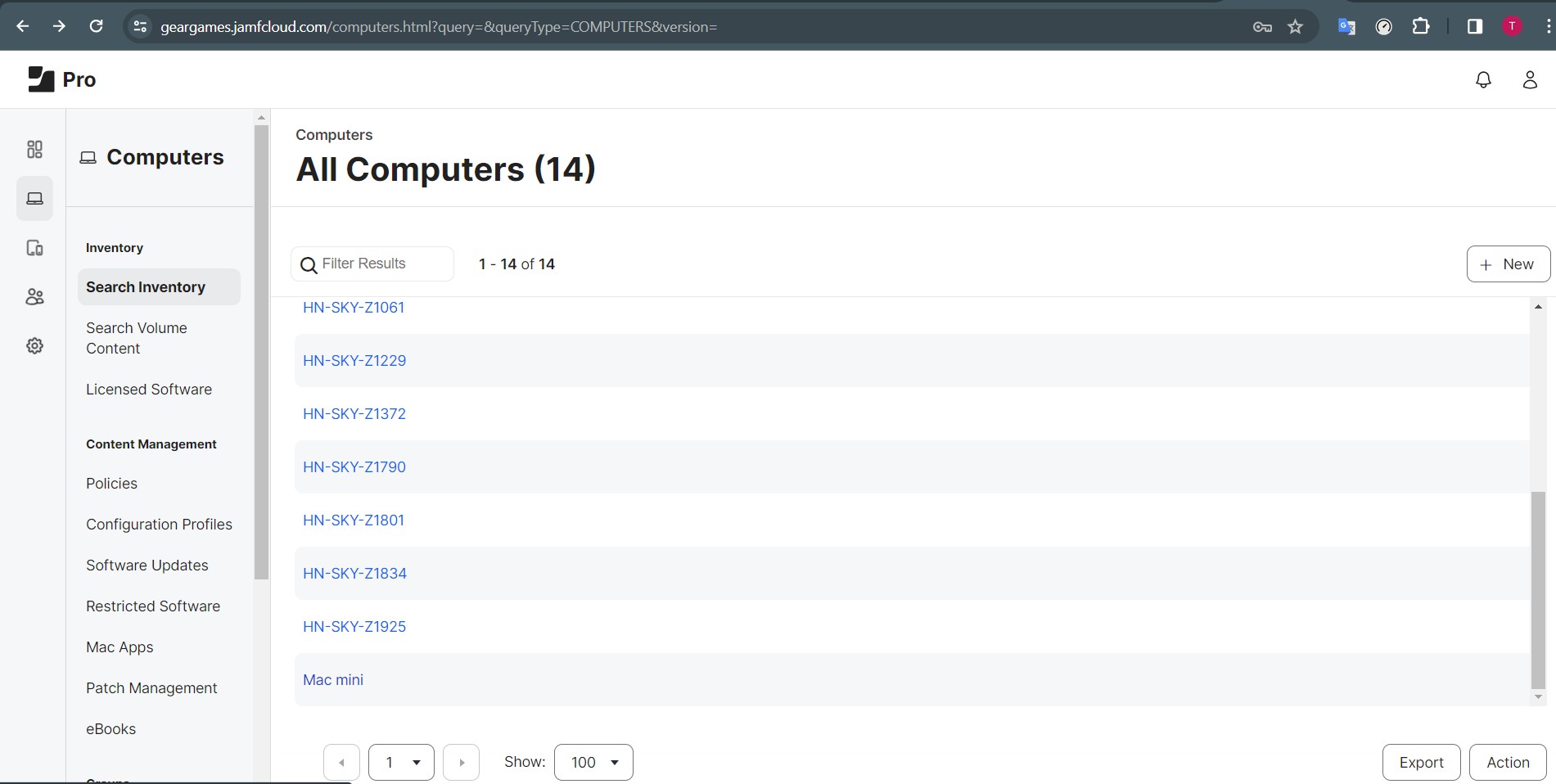Expand the page number dropdown

pyautogui.click(x=401, y=762)
